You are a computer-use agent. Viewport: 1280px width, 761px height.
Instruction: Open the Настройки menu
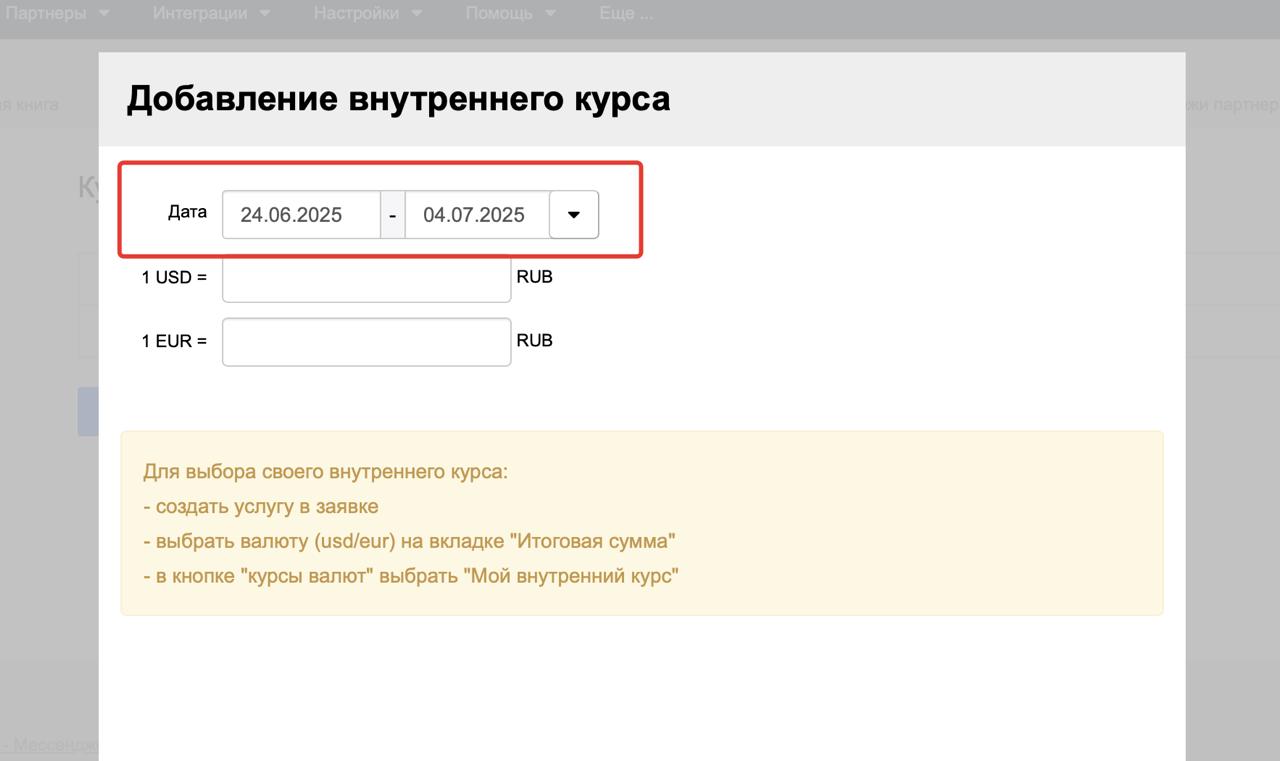[367, 13]
